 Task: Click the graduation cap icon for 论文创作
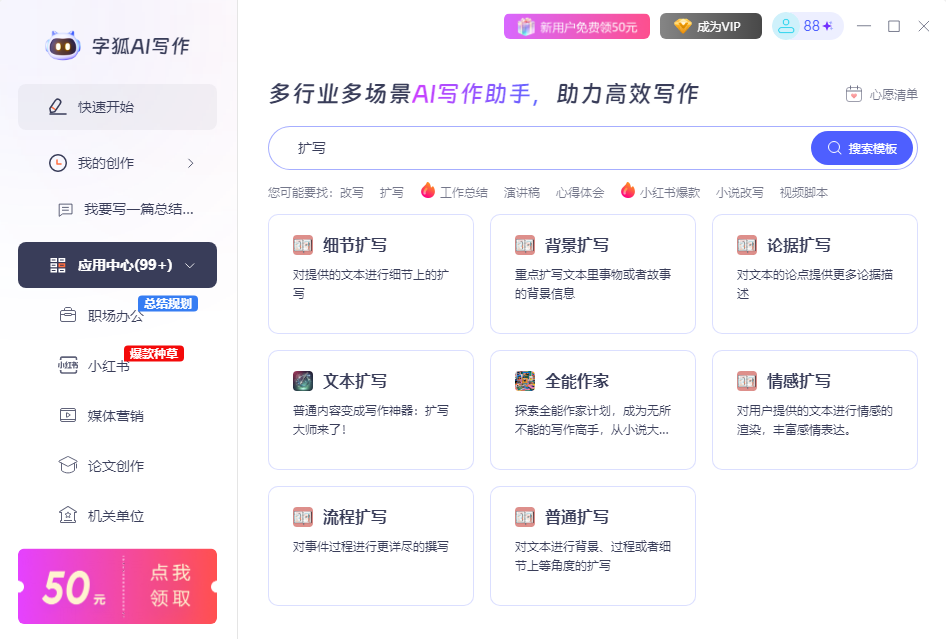(x=68, y=465)
